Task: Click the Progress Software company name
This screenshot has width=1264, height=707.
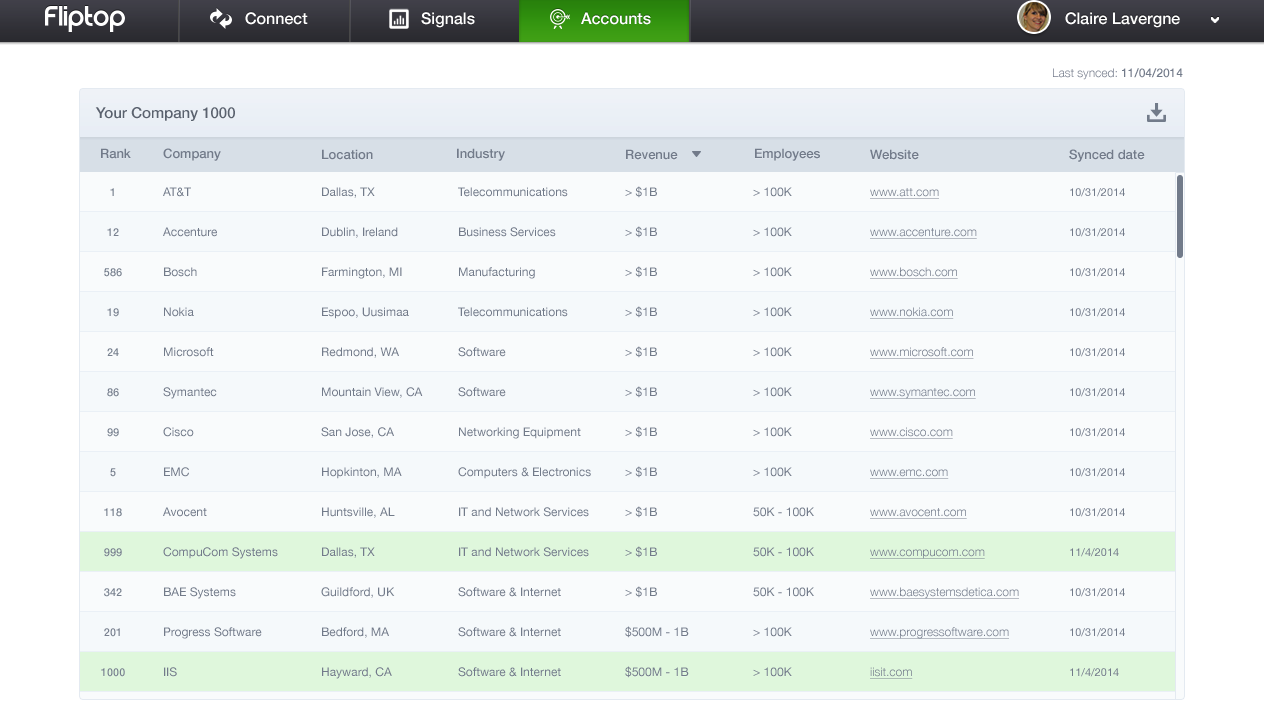Action: tap(212, 632)
